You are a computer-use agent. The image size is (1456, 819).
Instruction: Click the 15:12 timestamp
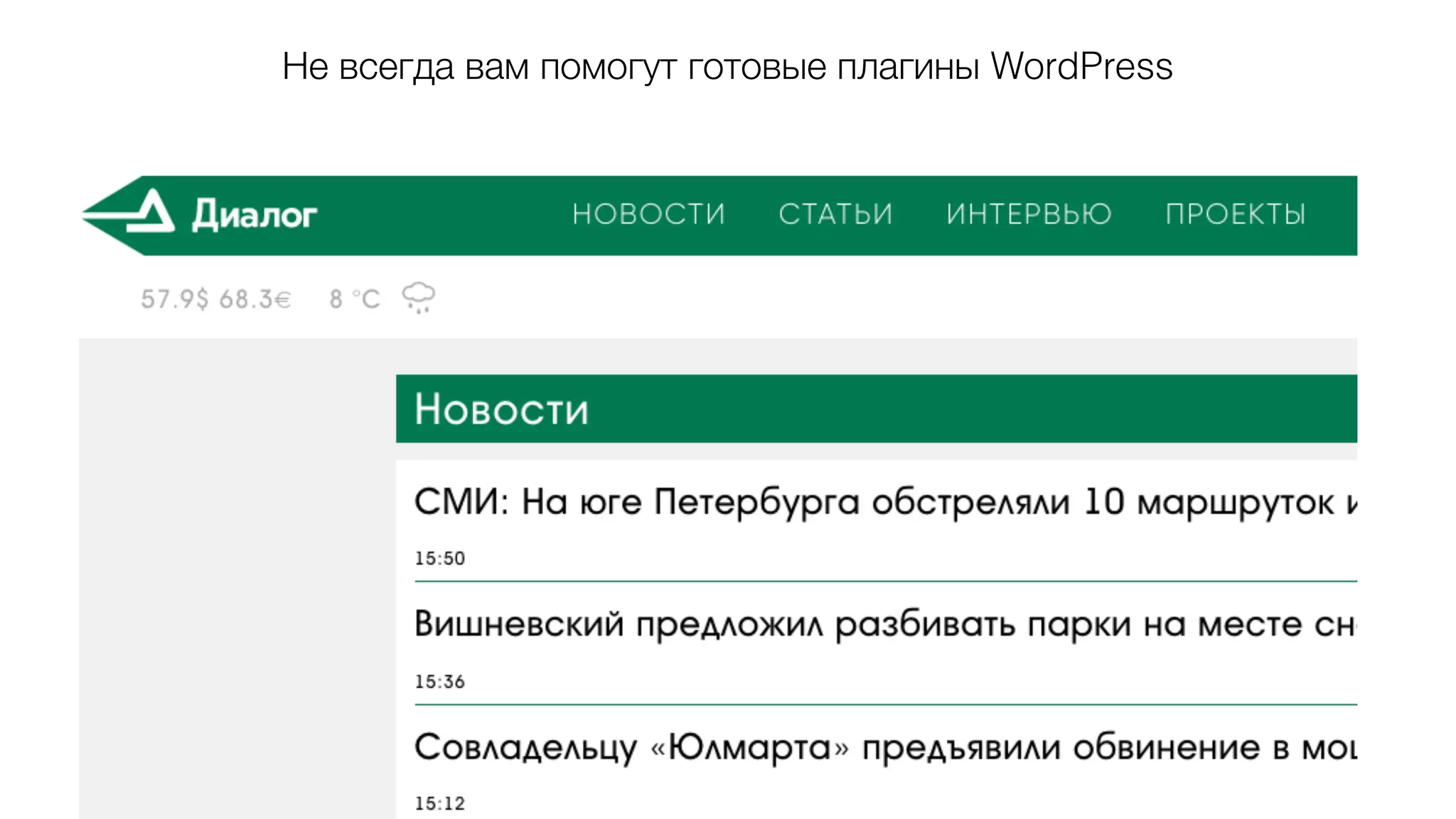440,804
